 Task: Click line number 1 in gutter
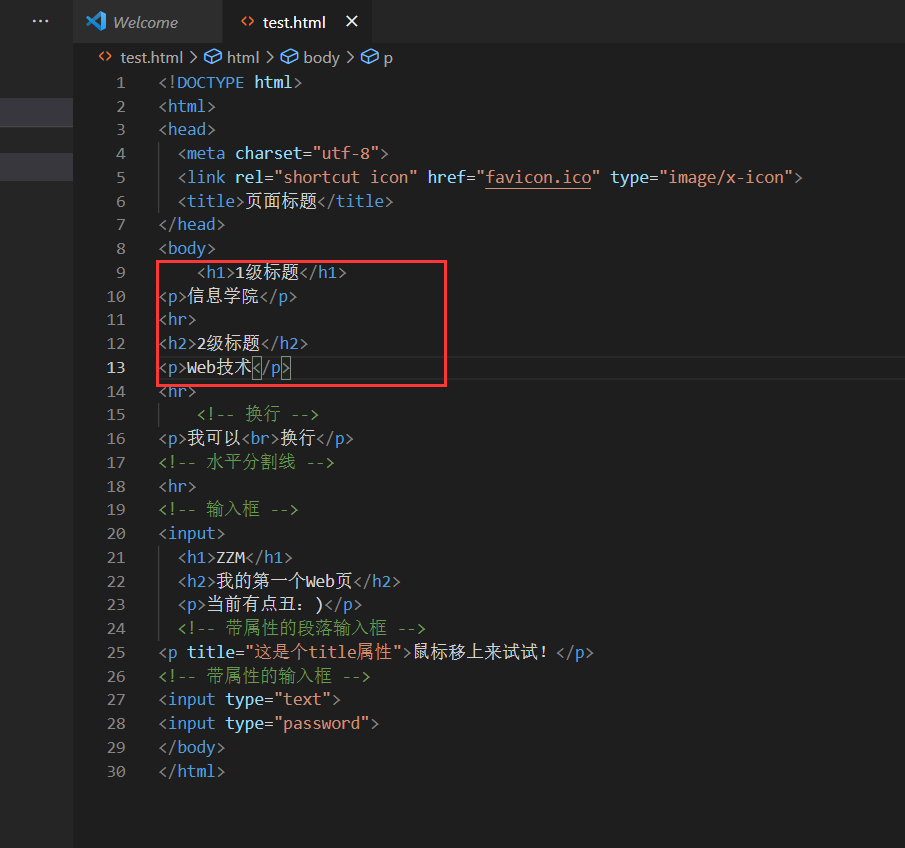[121, 83]
